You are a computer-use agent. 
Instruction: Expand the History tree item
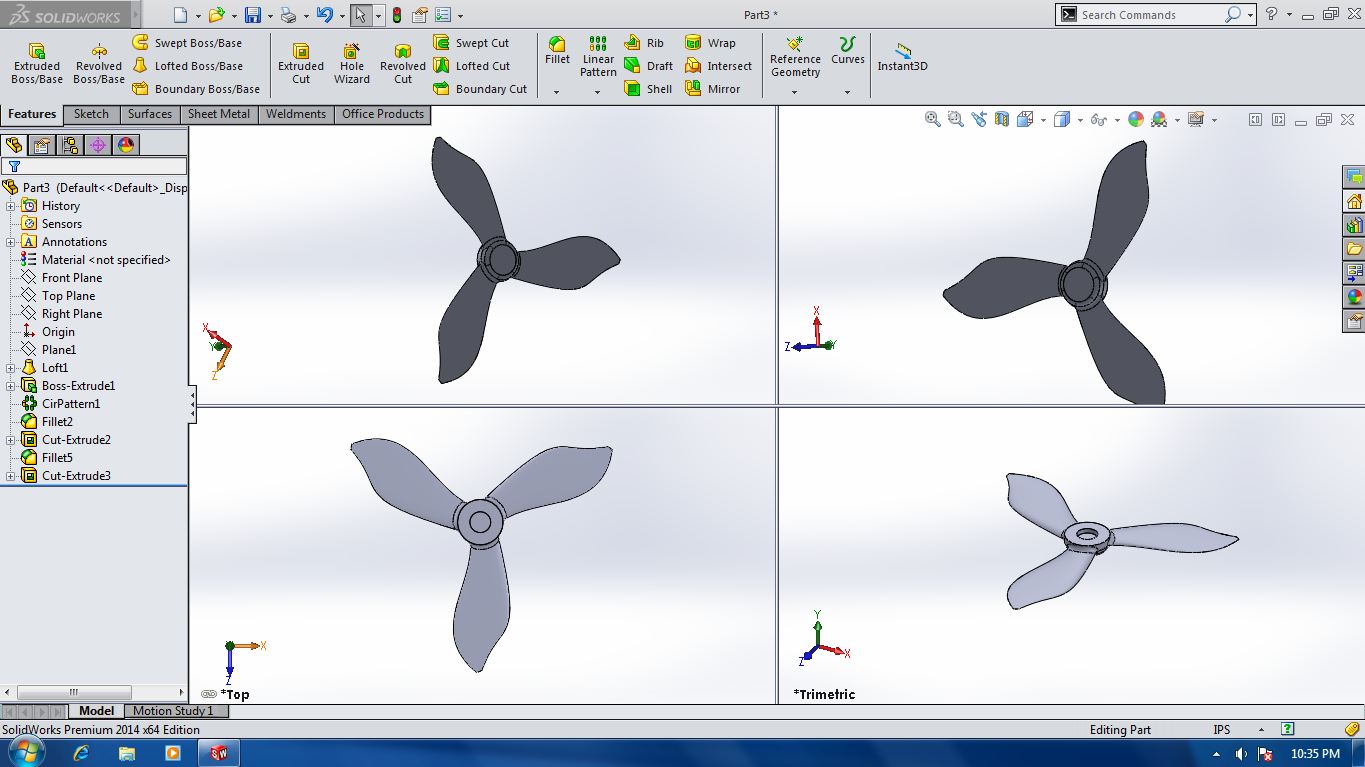(x=11, y=206)
